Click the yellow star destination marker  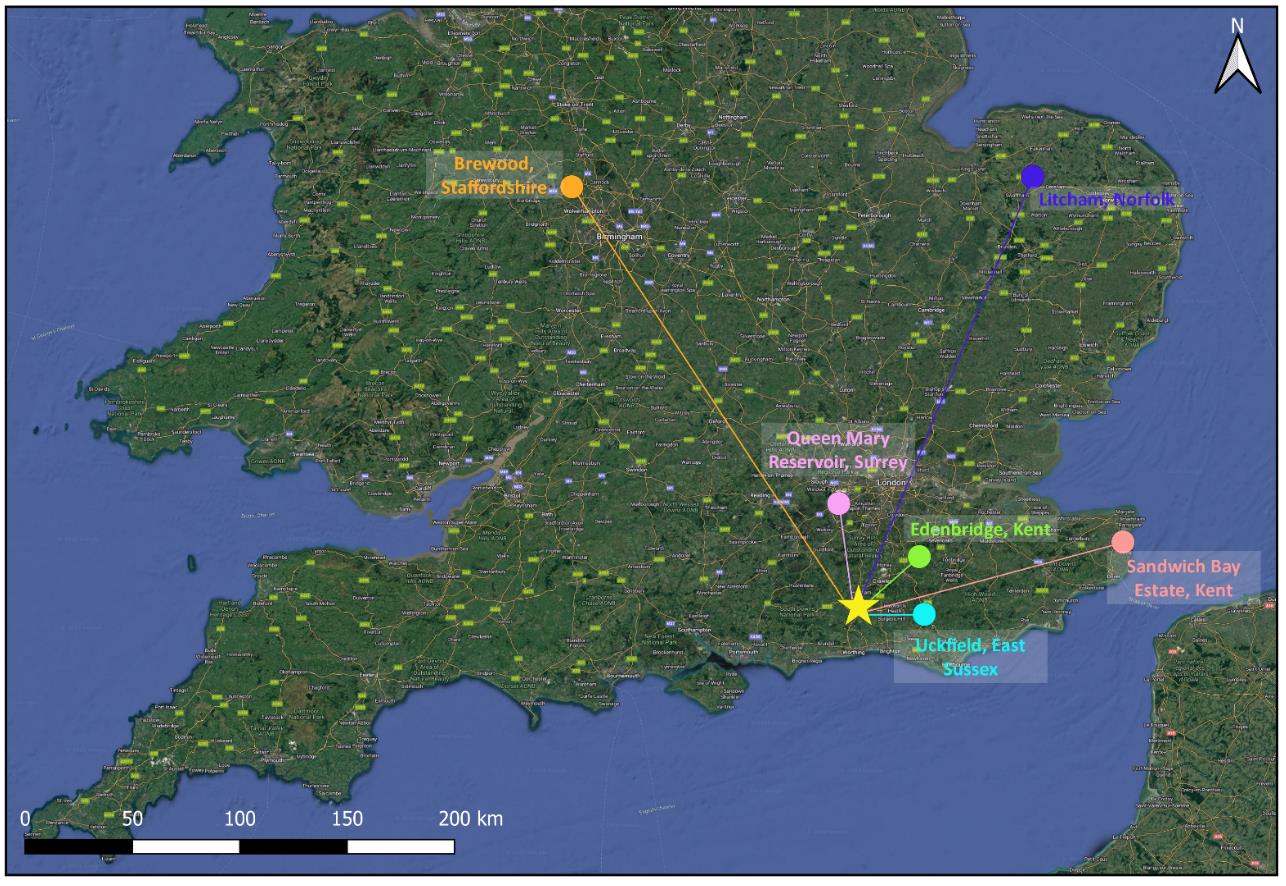pos(857,607)
